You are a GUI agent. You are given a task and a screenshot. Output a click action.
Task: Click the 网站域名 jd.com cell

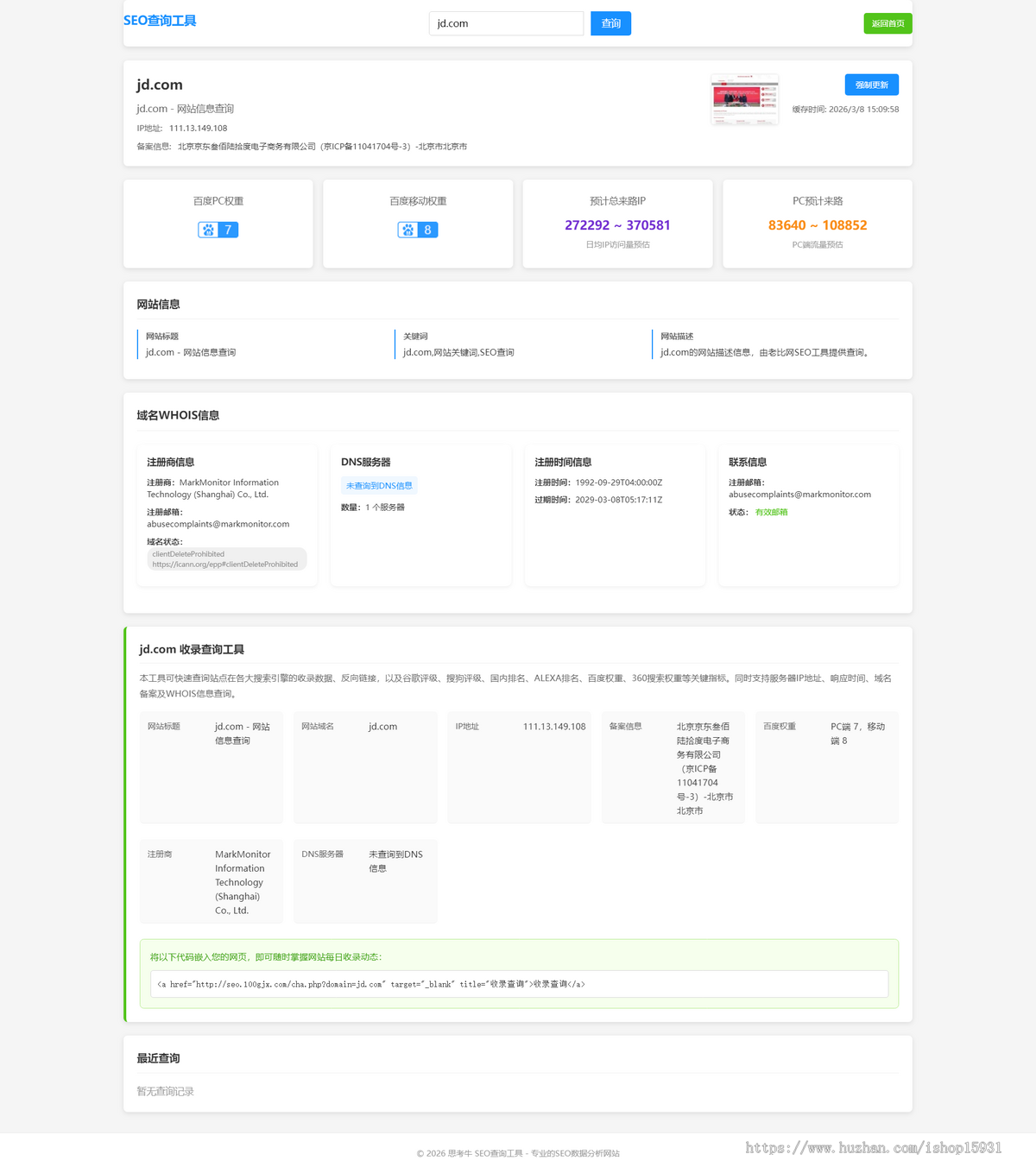(x=365, y=768)
